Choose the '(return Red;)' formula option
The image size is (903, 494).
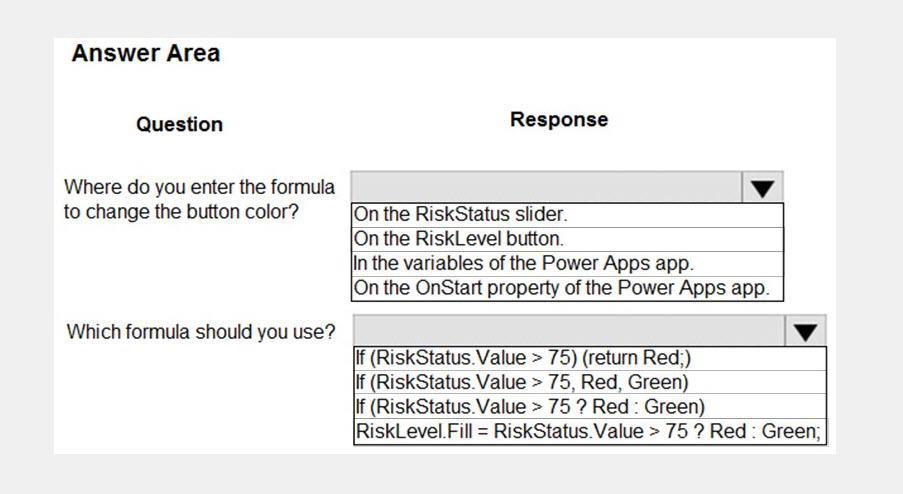pyautogui.click(x=590, y=358)
